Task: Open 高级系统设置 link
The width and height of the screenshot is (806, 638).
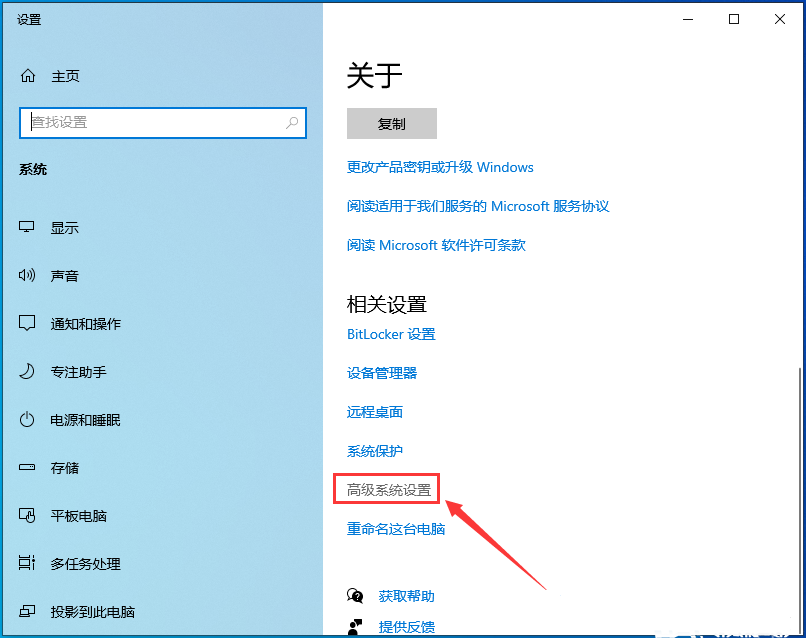Action: (389, 490)
